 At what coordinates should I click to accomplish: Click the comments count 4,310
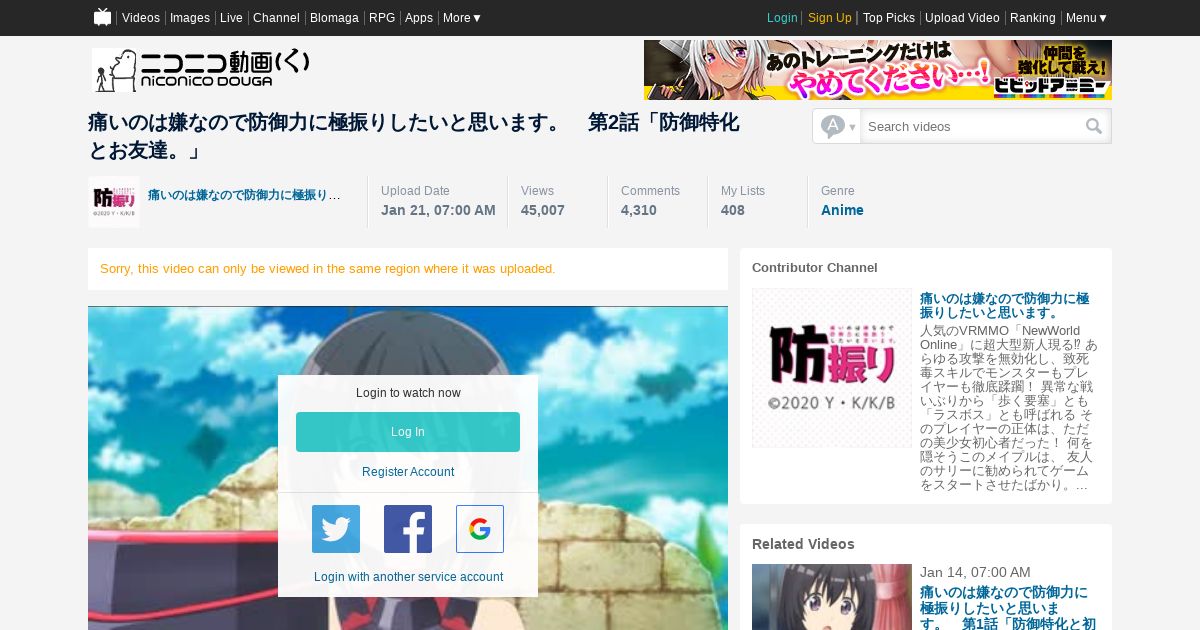pos(639,210)
